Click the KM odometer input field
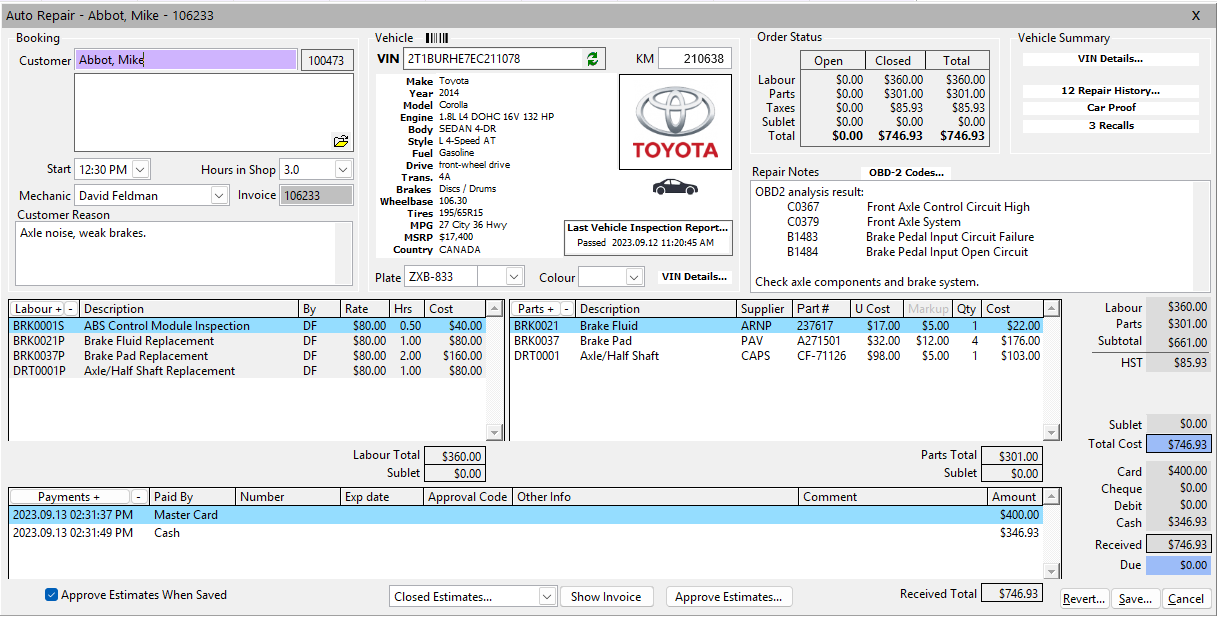Image resolution: width=1218 pixels, height=617 pixels. 694,59
